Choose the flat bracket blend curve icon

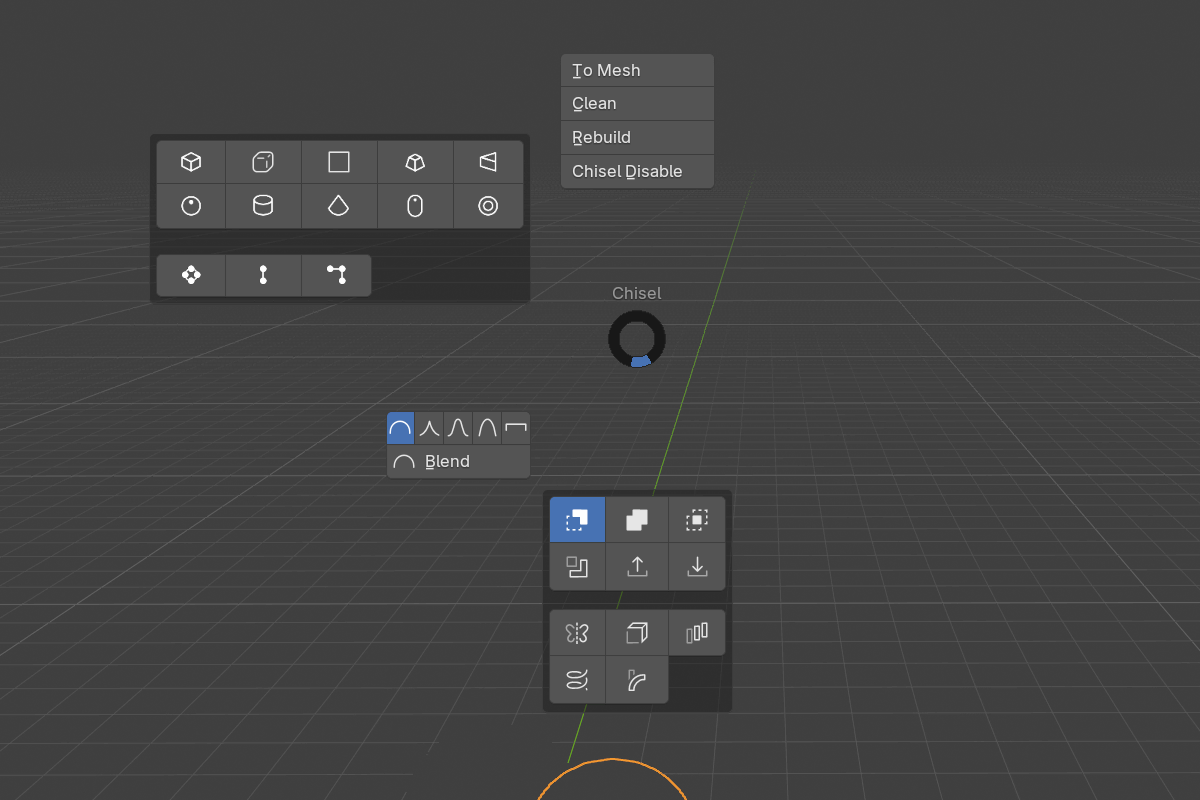point(516,429)
